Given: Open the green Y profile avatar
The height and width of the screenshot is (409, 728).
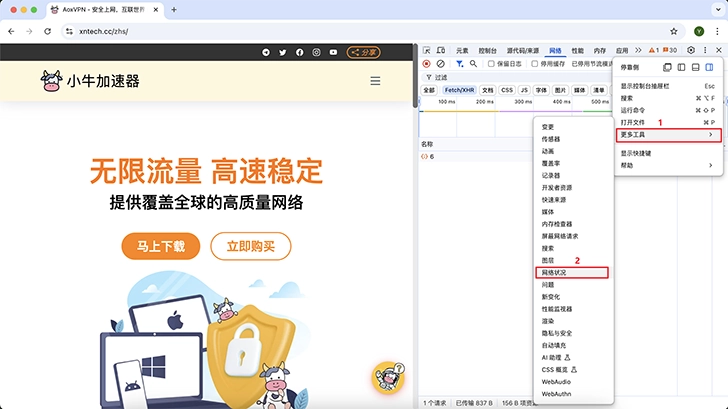Looking at the screenshot, I should point(699,31).
